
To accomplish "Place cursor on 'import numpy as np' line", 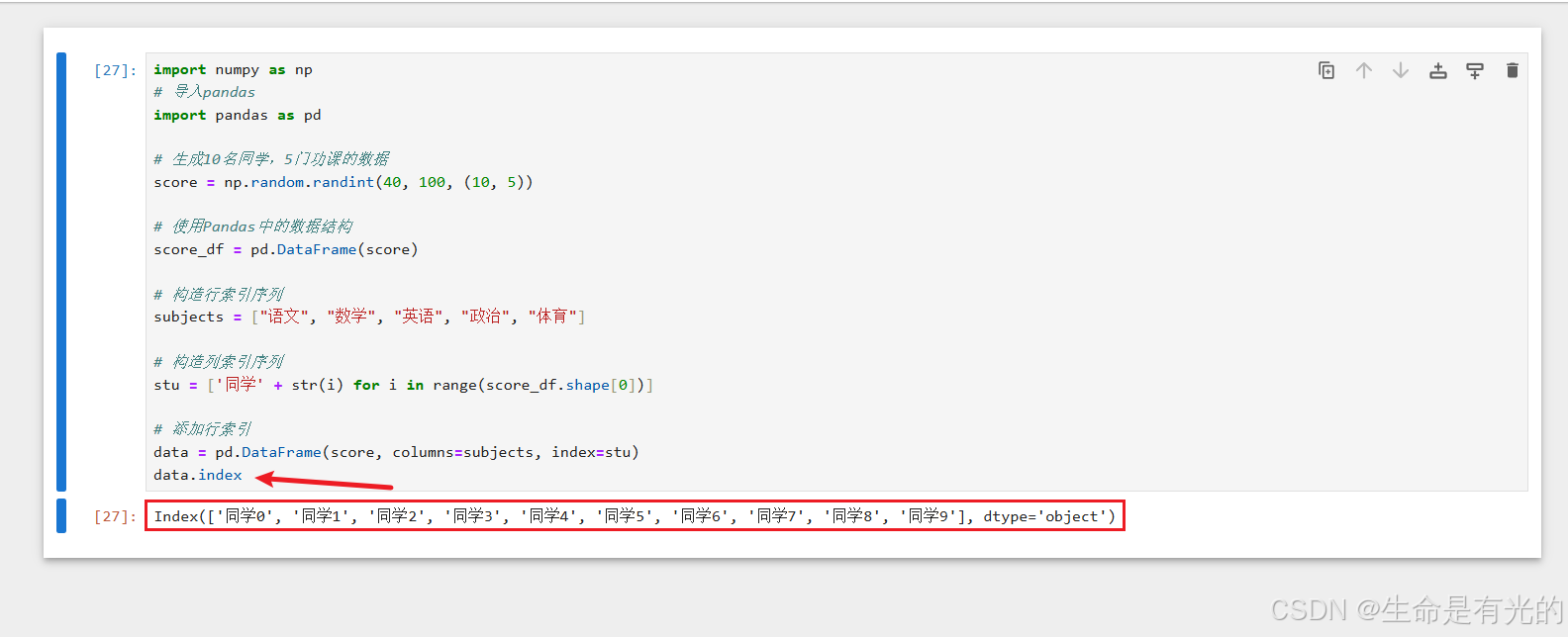I will tap(233, 69).
